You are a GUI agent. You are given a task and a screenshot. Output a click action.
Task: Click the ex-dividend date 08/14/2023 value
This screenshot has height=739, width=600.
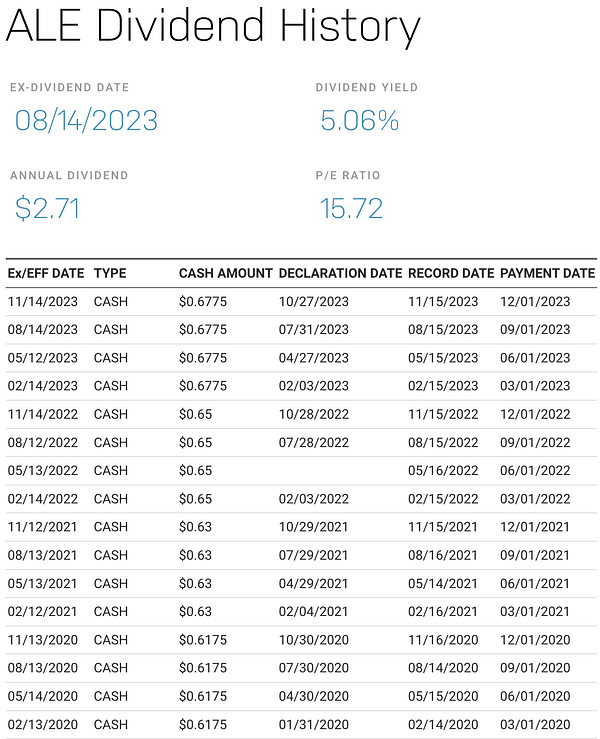[86, 121]
